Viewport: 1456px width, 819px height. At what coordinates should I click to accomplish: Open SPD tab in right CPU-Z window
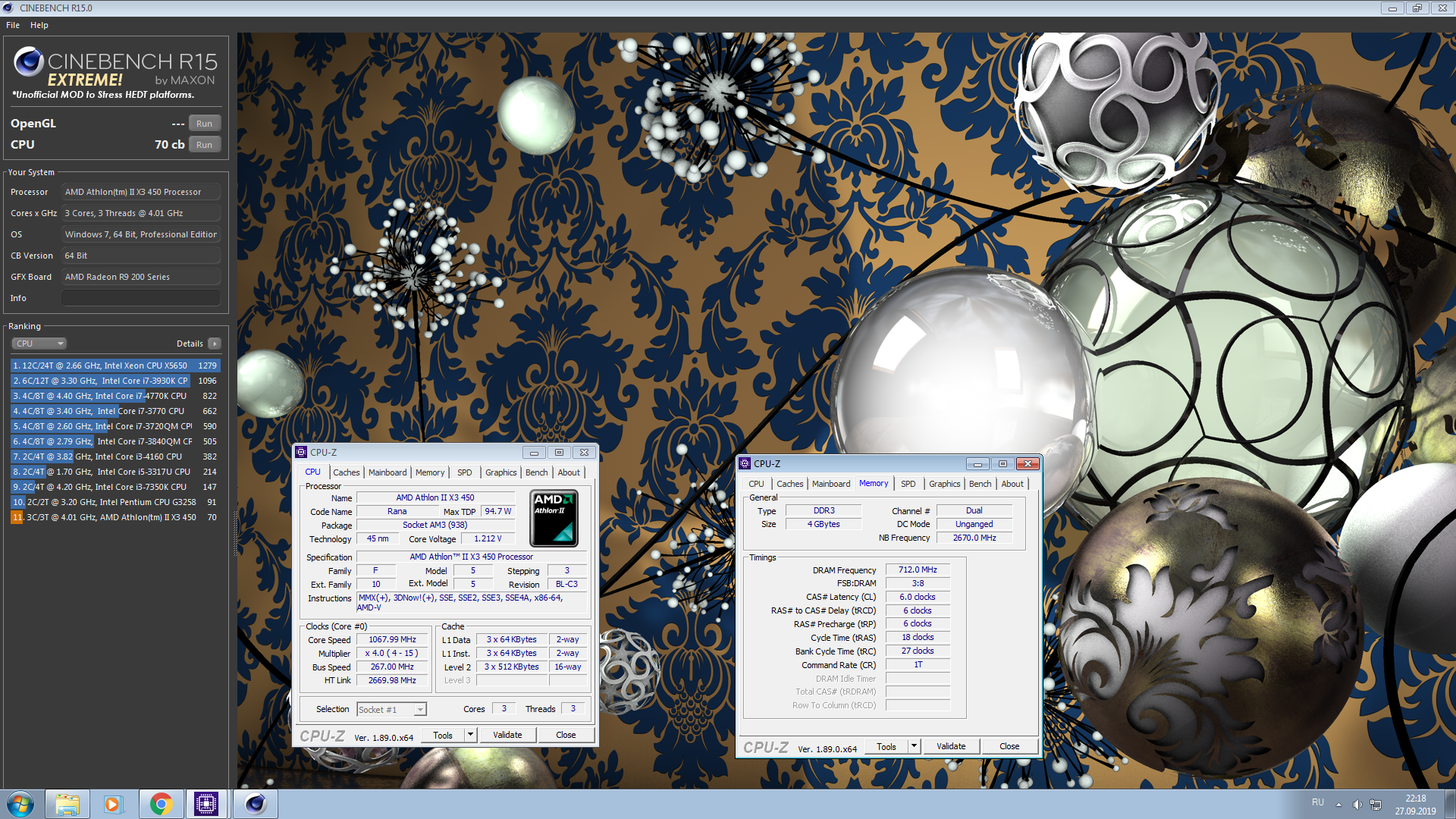pos(908,484)
